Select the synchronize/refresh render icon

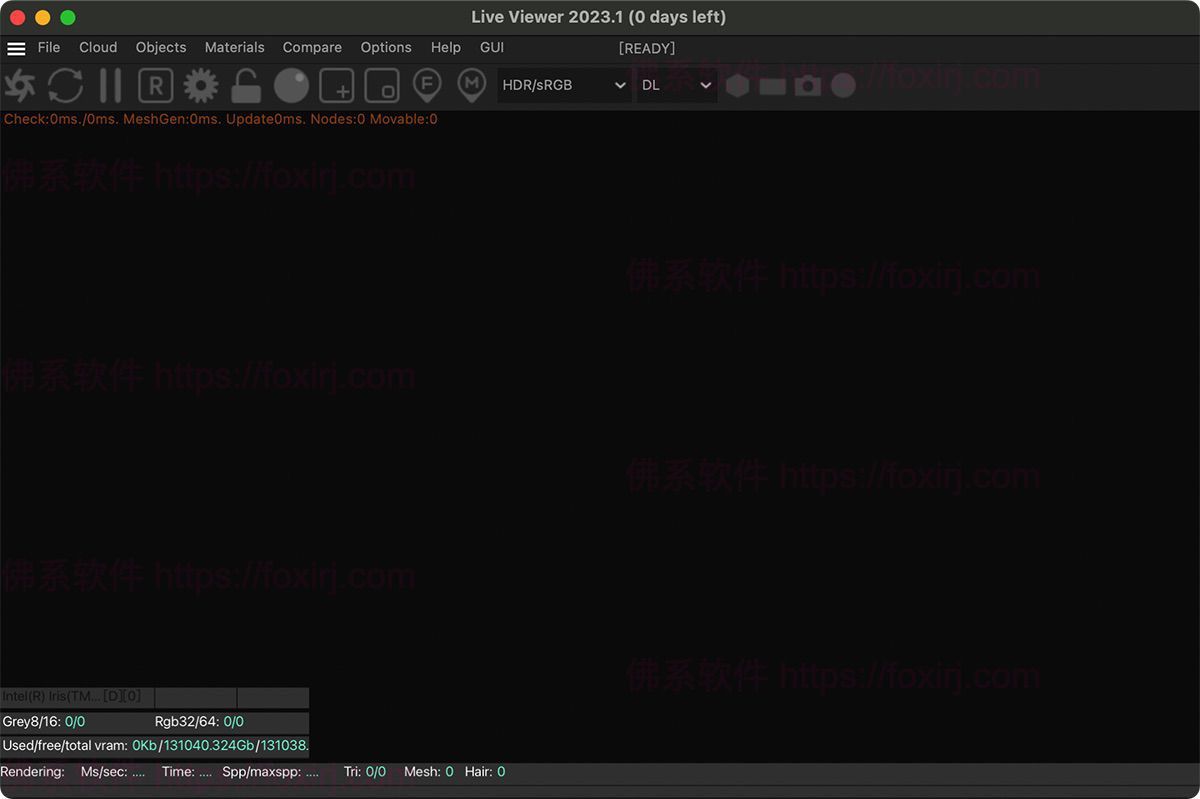pos(65,85)
